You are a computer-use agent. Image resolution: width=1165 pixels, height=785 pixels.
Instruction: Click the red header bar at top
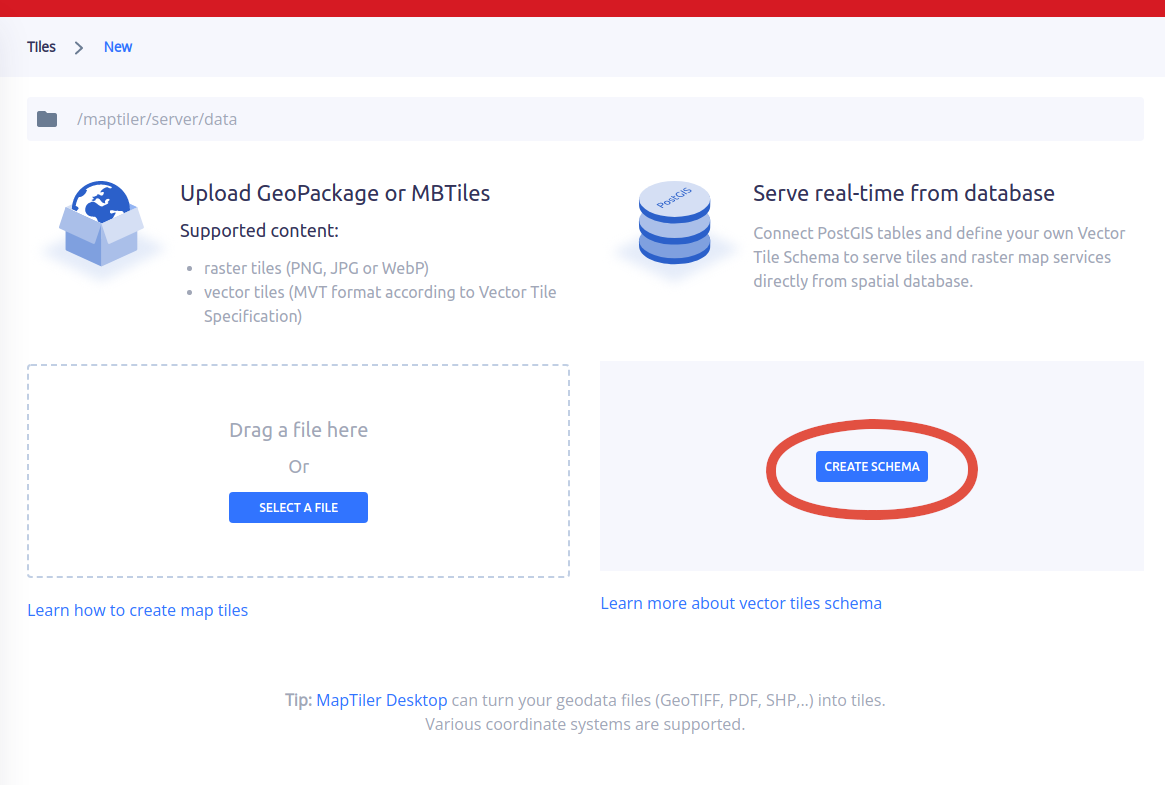tap(582, 8)
